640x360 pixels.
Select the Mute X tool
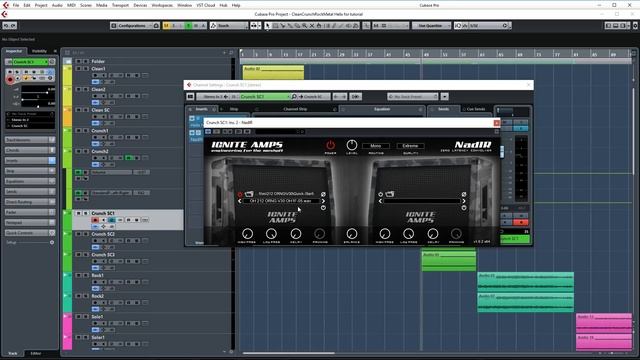(312, 25)
